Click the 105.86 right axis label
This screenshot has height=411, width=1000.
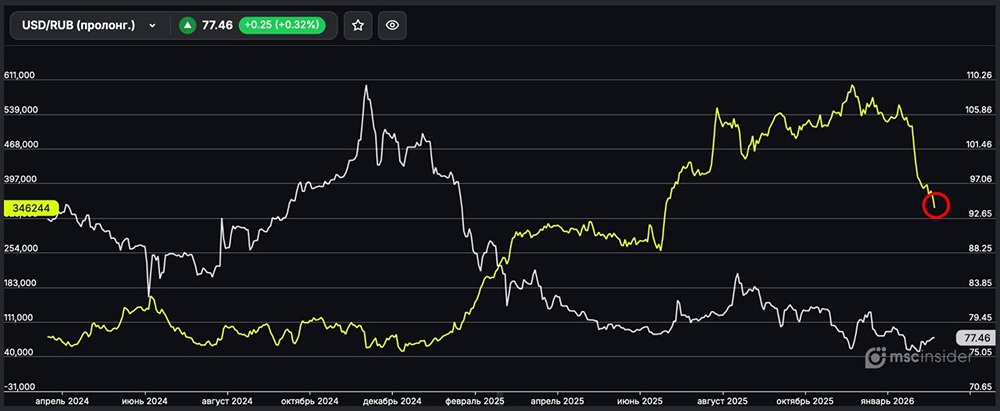(x=979, y=110)
